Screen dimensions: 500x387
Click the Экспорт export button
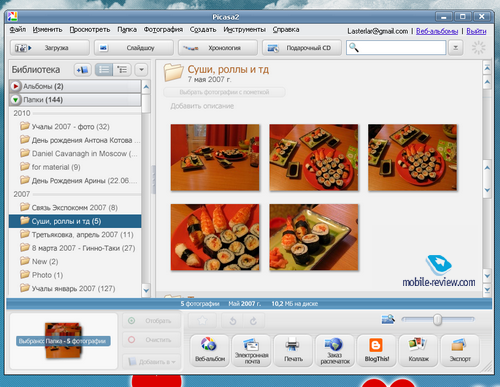coord(460,350)
